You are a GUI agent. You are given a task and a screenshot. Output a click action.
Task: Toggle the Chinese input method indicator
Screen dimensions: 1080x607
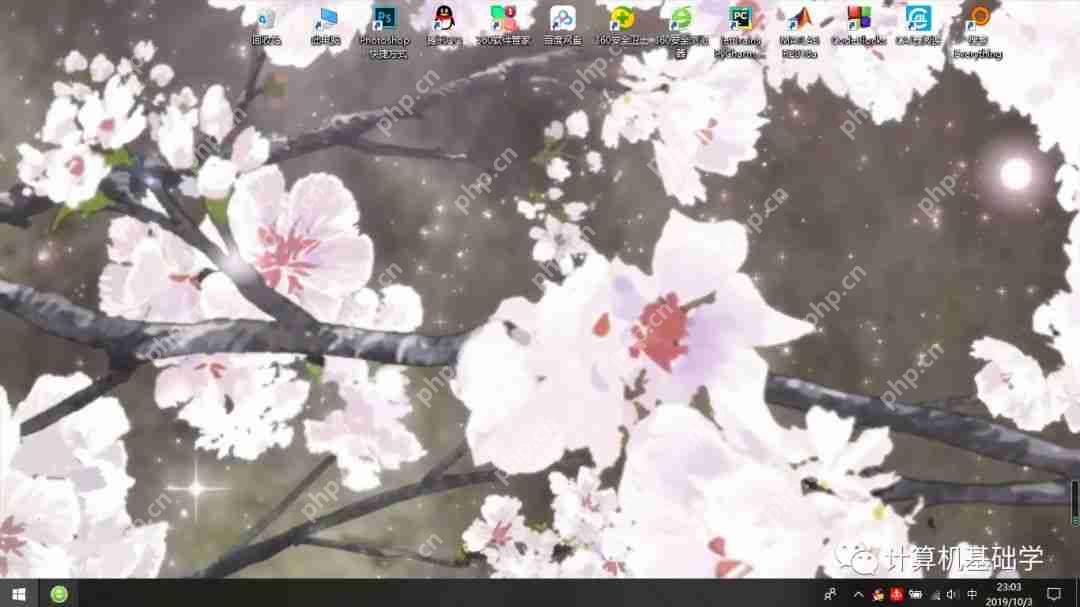tap(972, 594)
